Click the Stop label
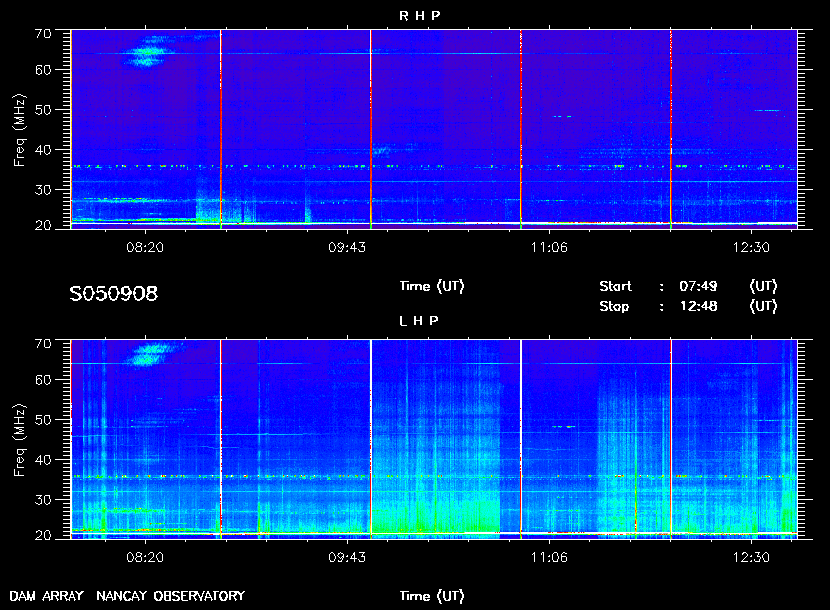830x610 pixels. (x=614, y=307)
